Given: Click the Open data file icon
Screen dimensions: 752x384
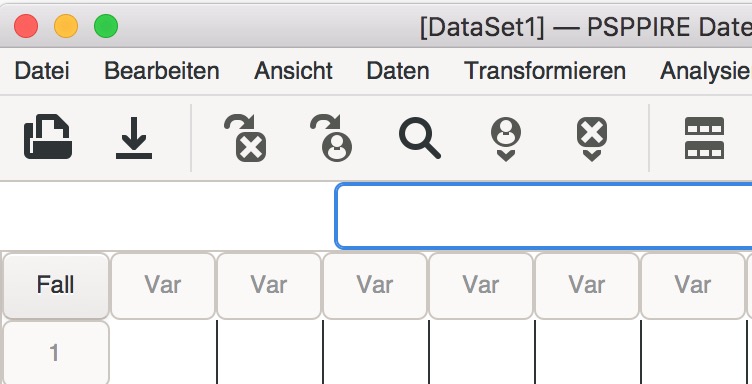Looking at the screenshot, I should [x=47, y=136].
